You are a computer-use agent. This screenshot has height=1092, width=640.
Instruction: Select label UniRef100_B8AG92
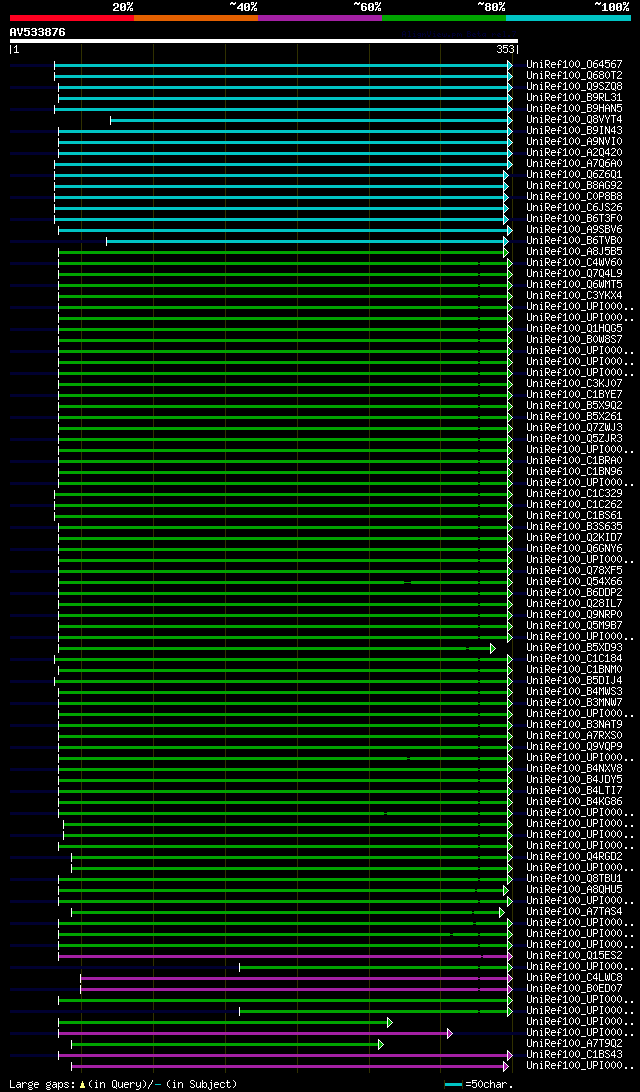tap(575, 185)
